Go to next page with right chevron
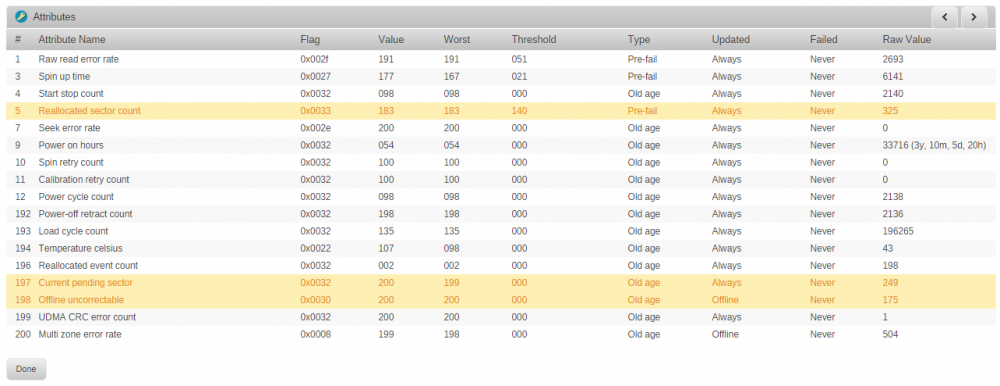The height and width of the screenshot is (386, 1000). click(x=974, y=17)
